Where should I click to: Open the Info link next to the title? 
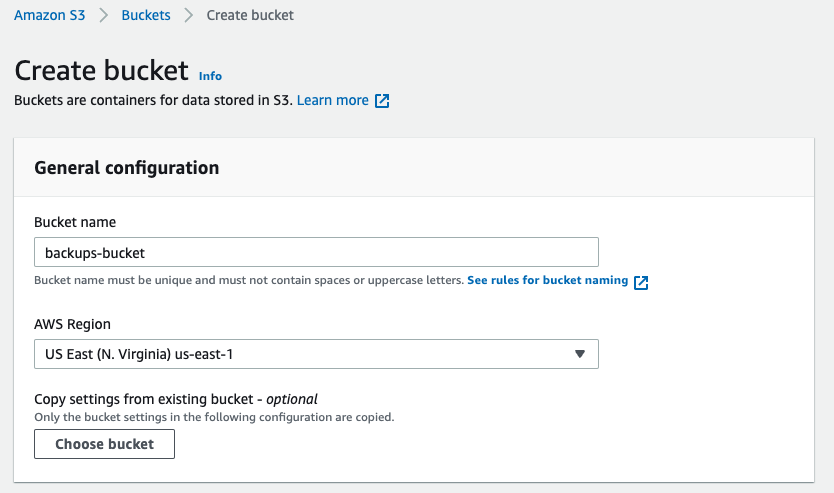[x=210, y=76]
